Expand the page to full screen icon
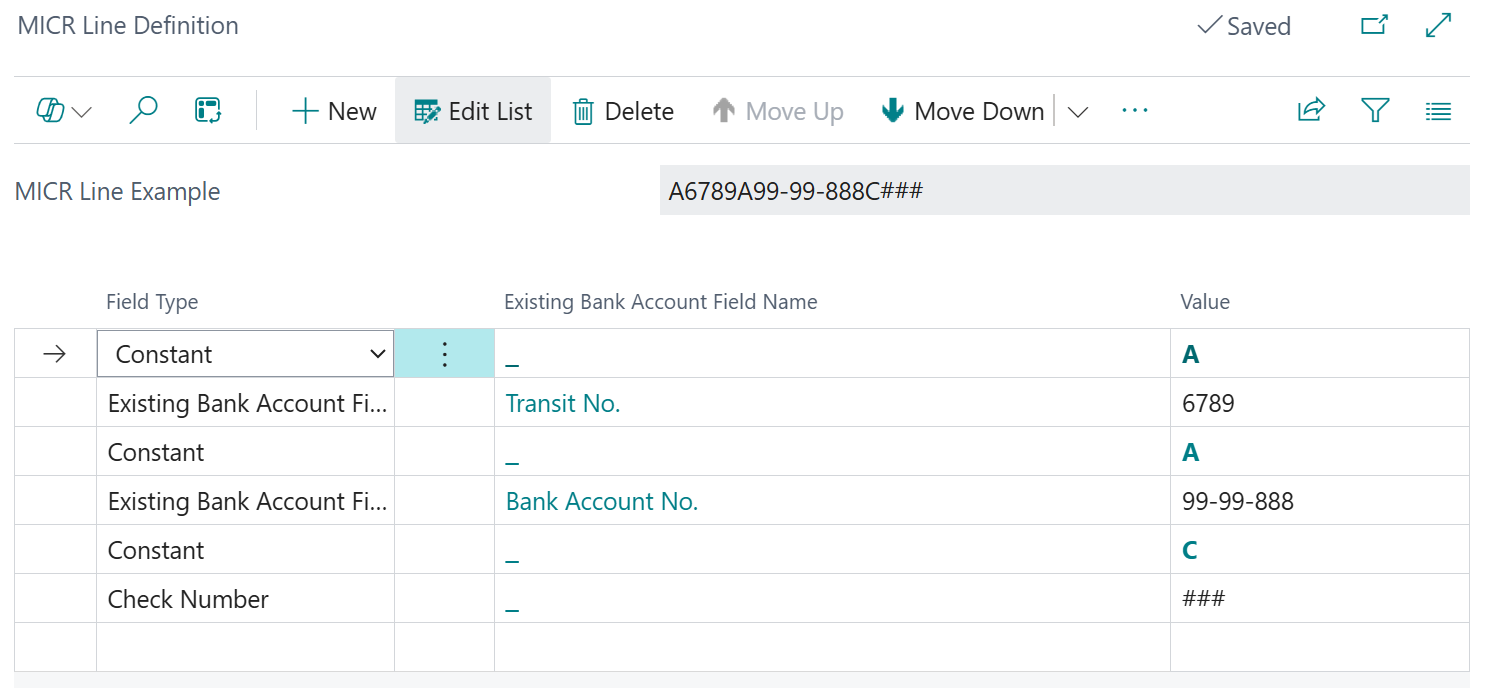 click(x=1437, y=25)
